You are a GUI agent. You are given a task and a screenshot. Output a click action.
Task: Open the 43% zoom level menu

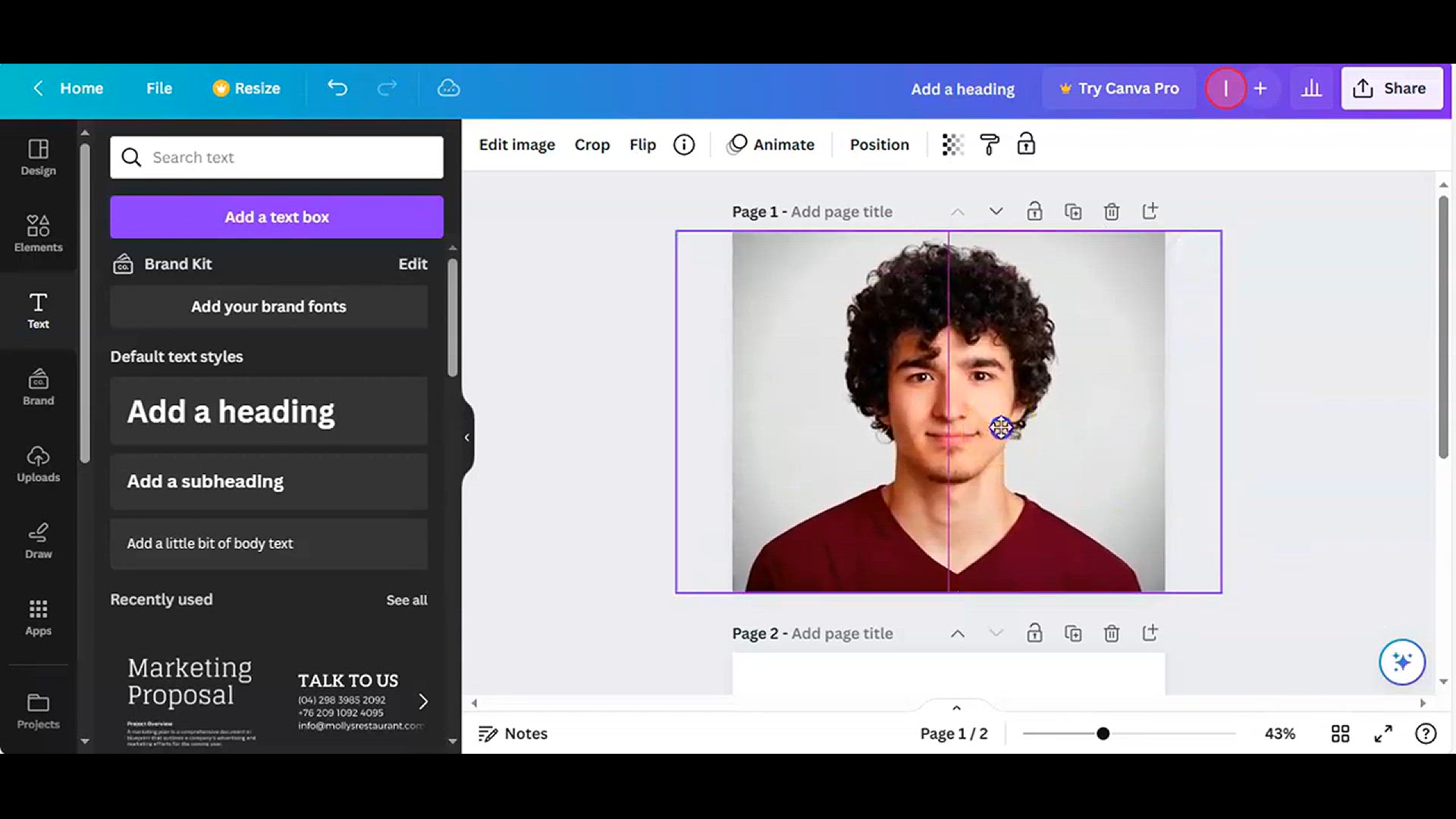(x=1279, y=733)
